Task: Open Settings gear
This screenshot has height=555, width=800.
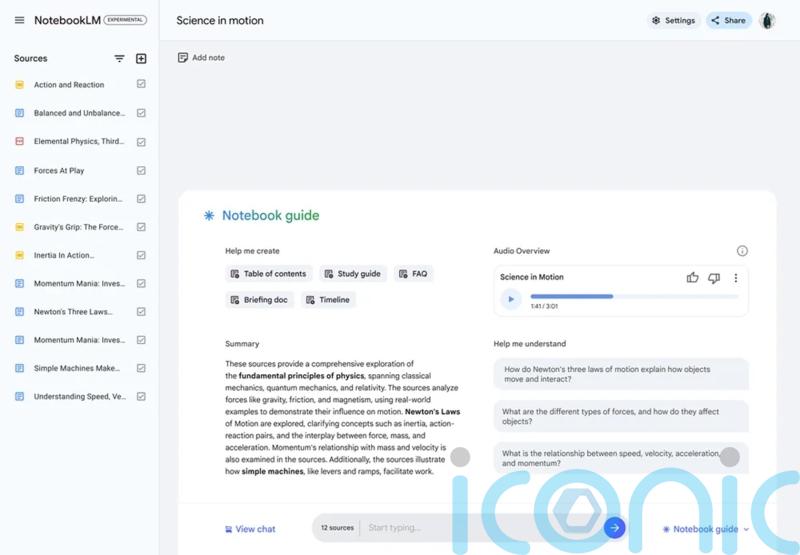Action: pos(656,20)
